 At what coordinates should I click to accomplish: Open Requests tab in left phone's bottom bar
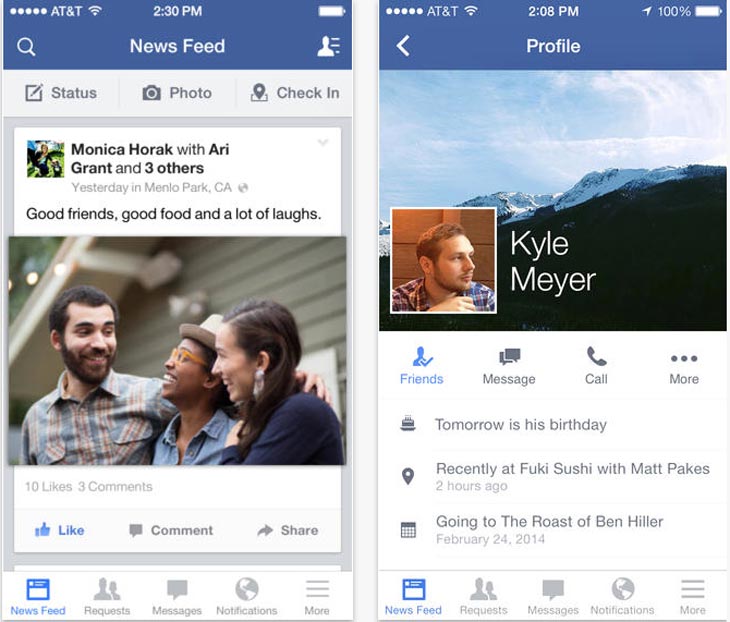[107, 597]
